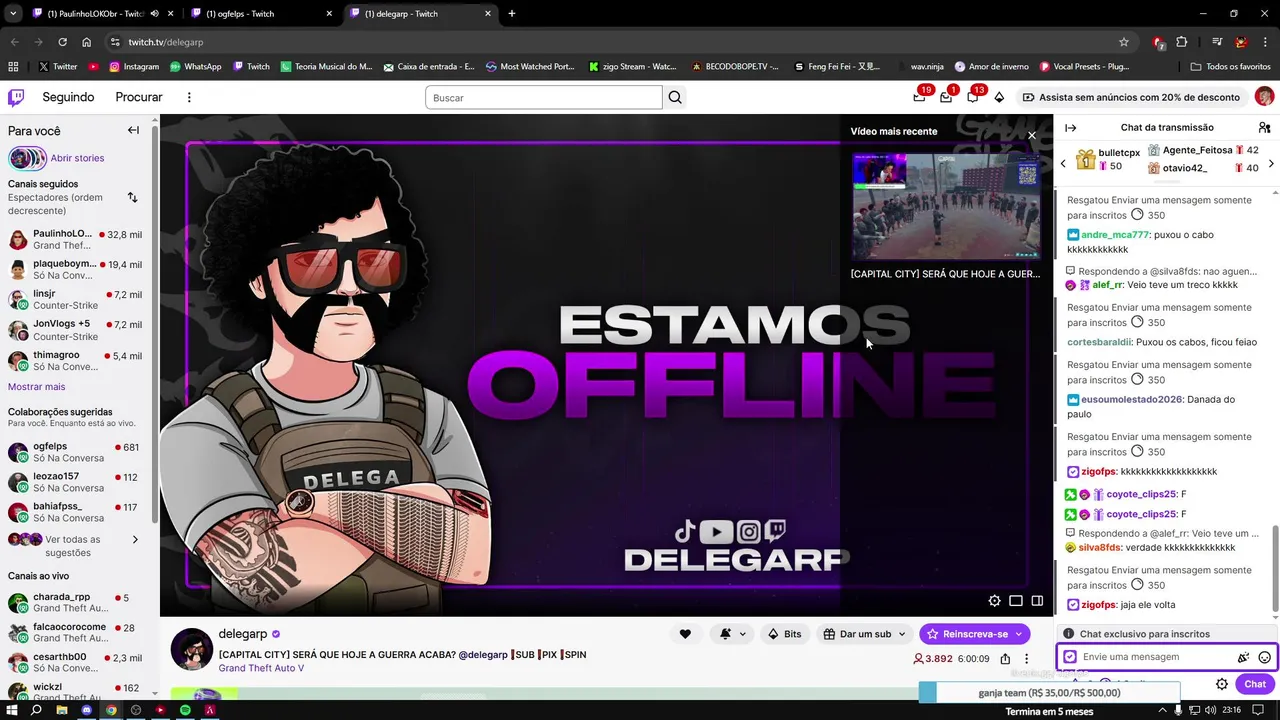Image resolution: width=1280 pixels, height=720 pixels.
Task: Click the heart follow icon under the stream
Action: (x=685, y=634)
